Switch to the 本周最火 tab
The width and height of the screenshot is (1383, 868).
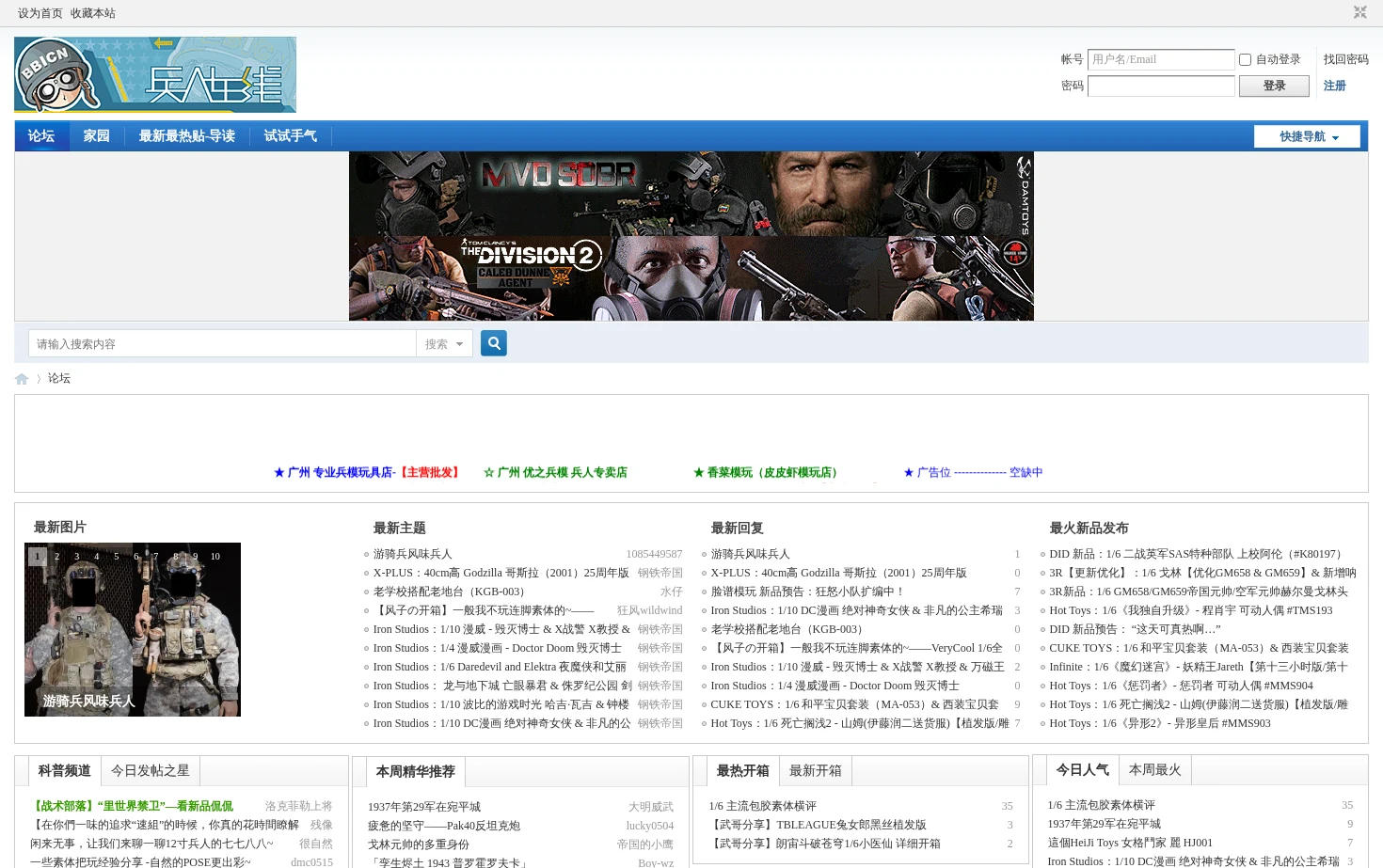click(1155, 769)
